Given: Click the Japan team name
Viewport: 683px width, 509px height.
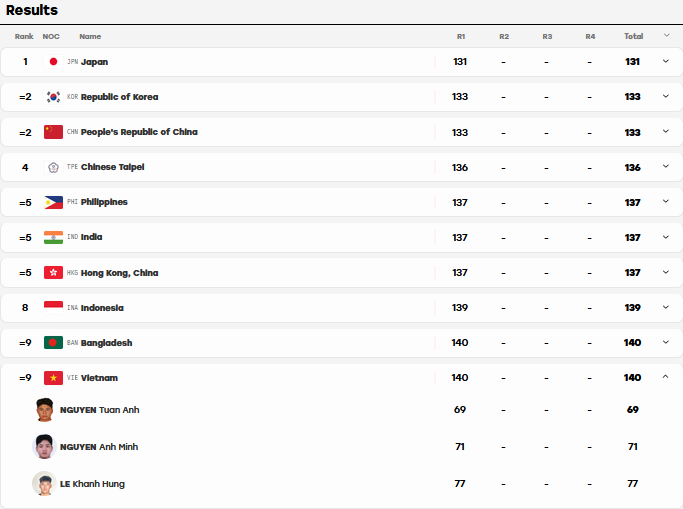Looking at the screenshot, I should (94, 62).
